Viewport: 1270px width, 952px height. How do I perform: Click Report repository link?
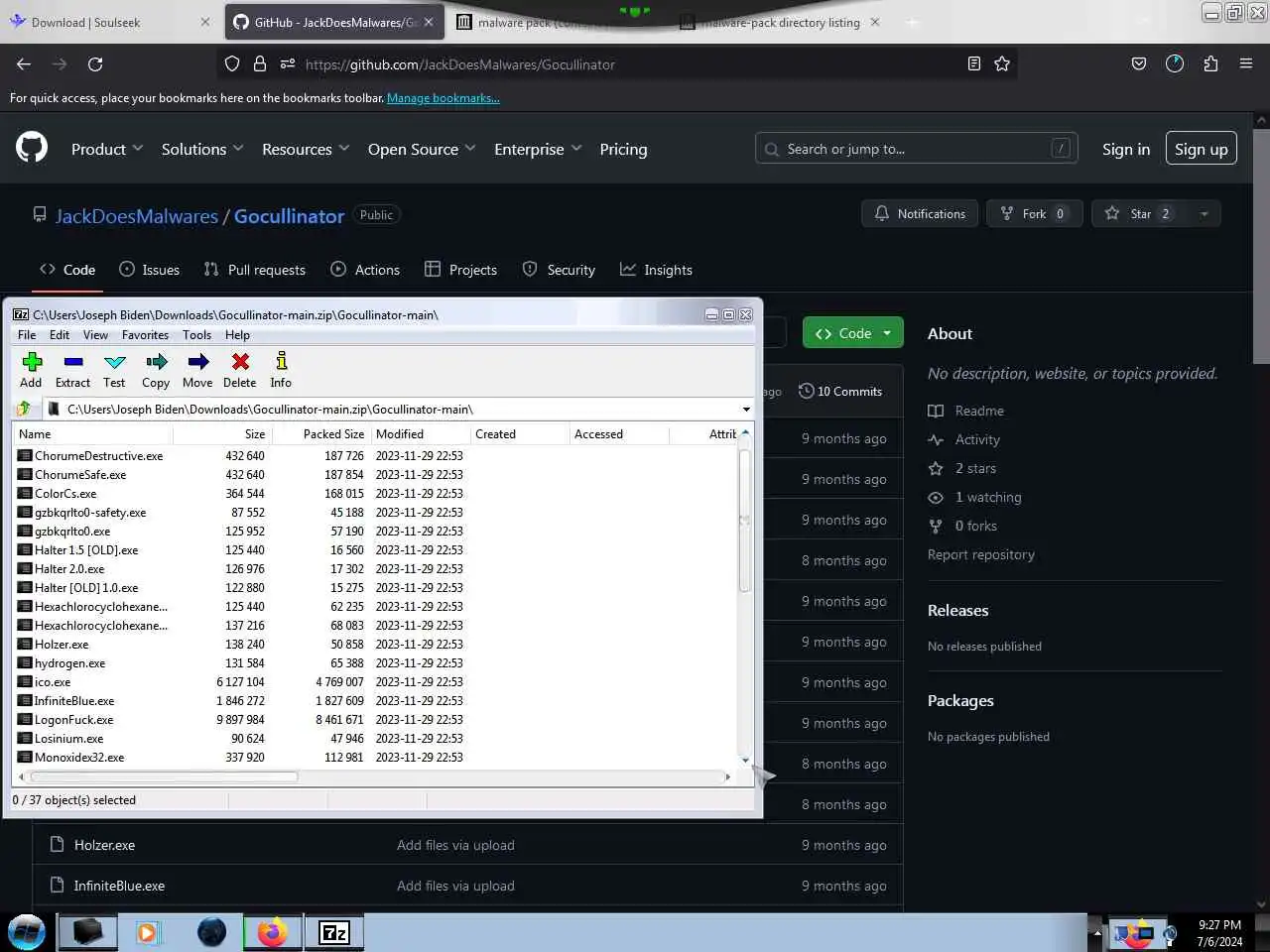coord(980,554)
